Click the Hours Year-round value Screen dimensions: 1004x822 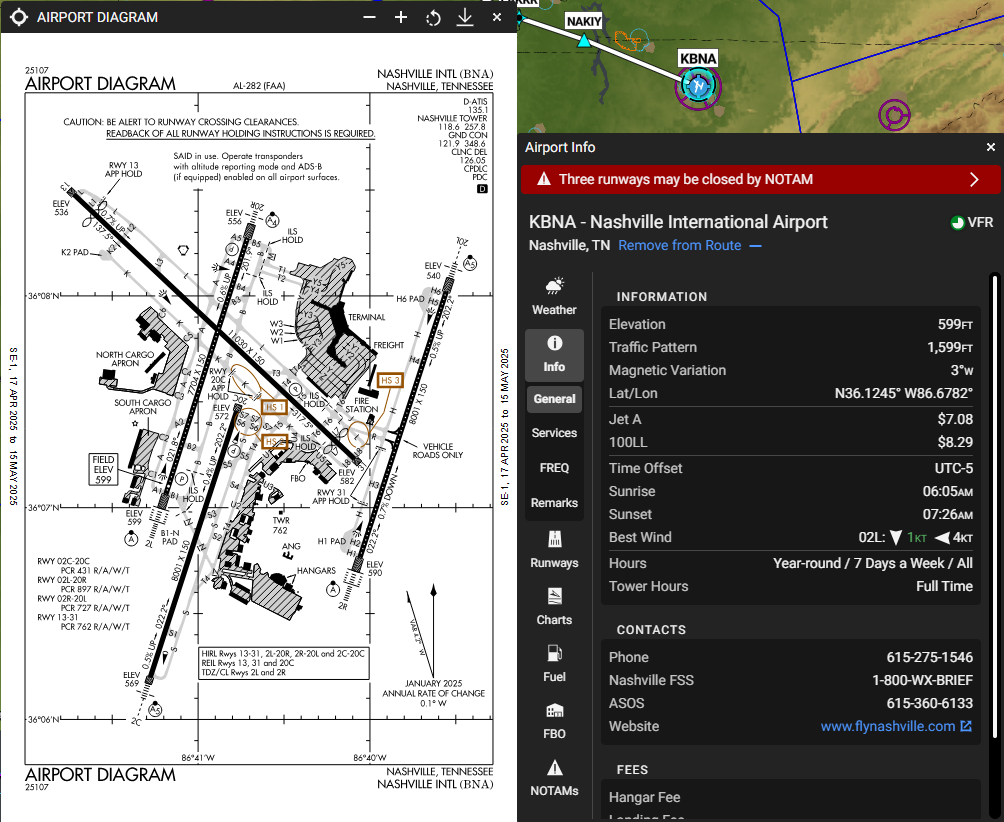pyautogui.click(x=873, y=563)
